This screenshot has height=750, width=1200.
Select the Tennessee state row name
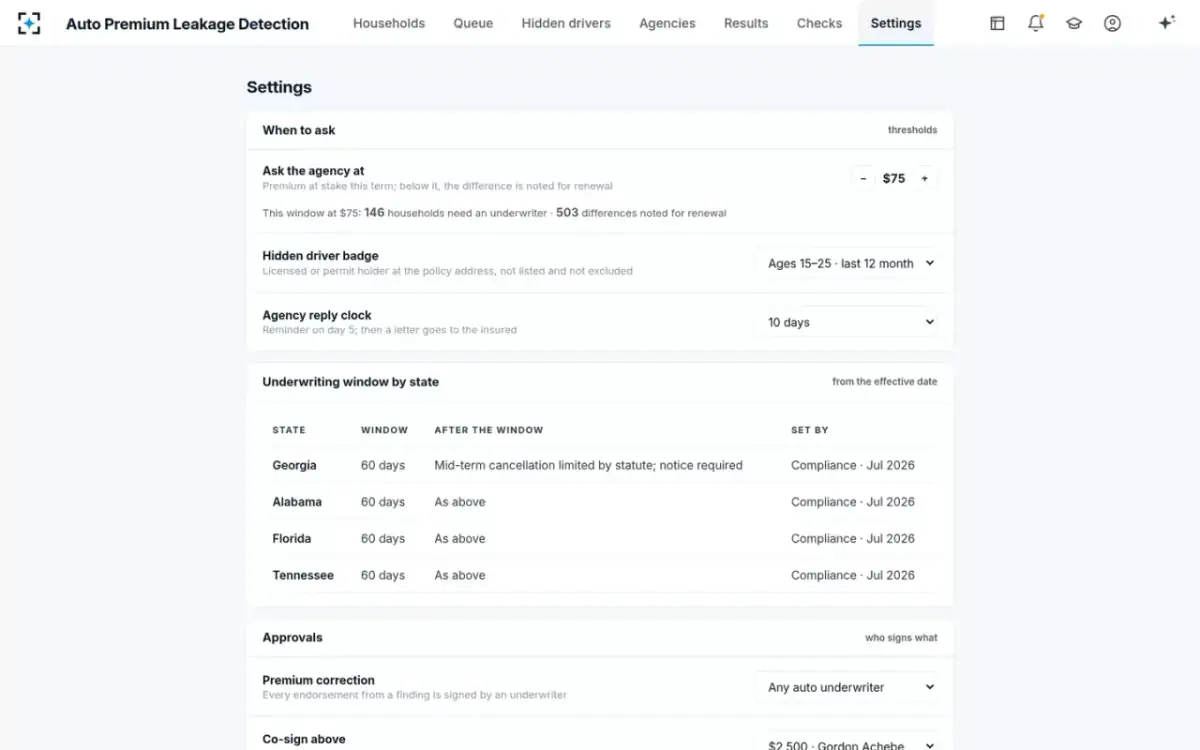pos(303,575)
